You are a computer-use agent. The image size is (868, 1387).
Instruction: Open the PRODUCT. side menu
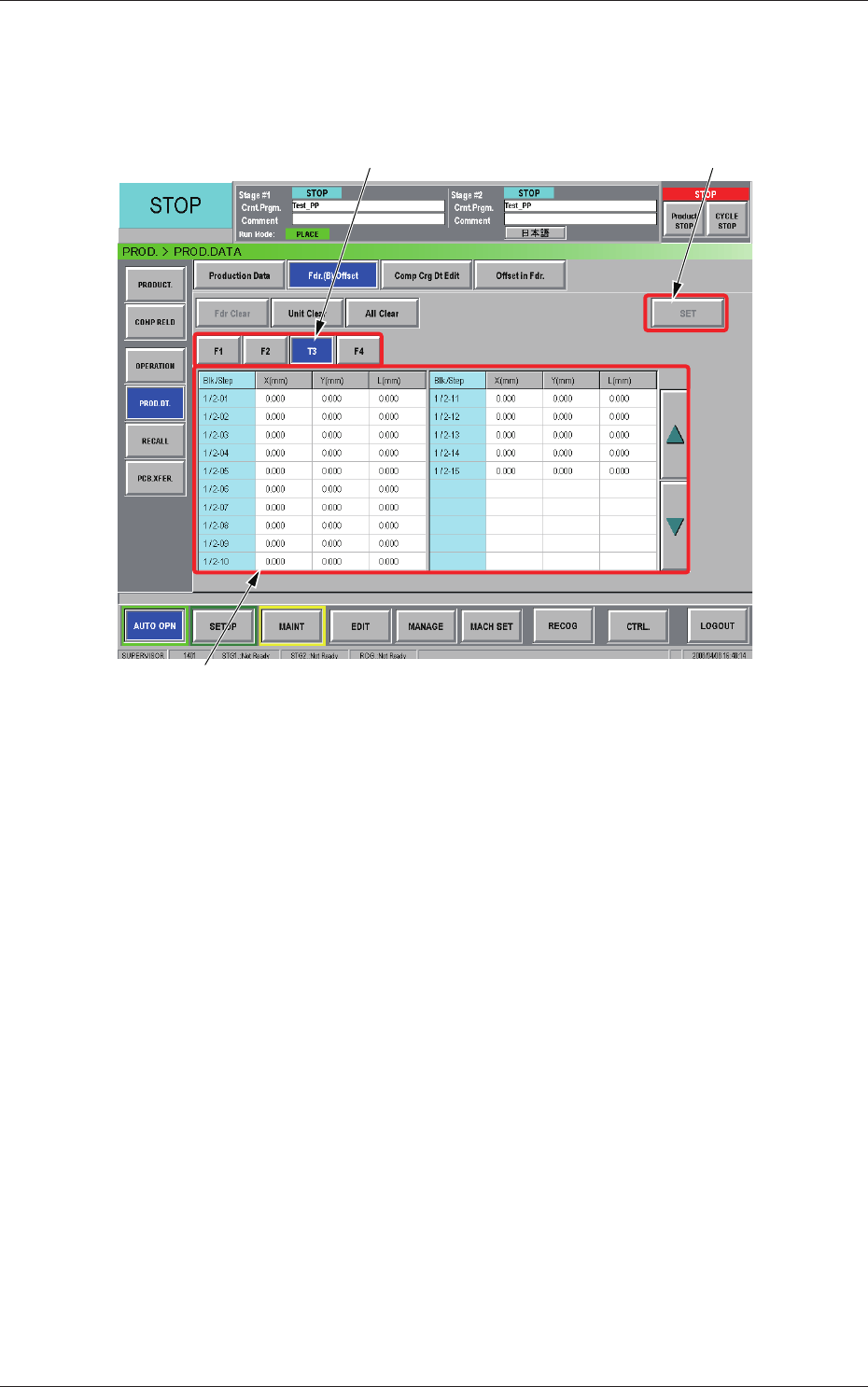(155, 285)
